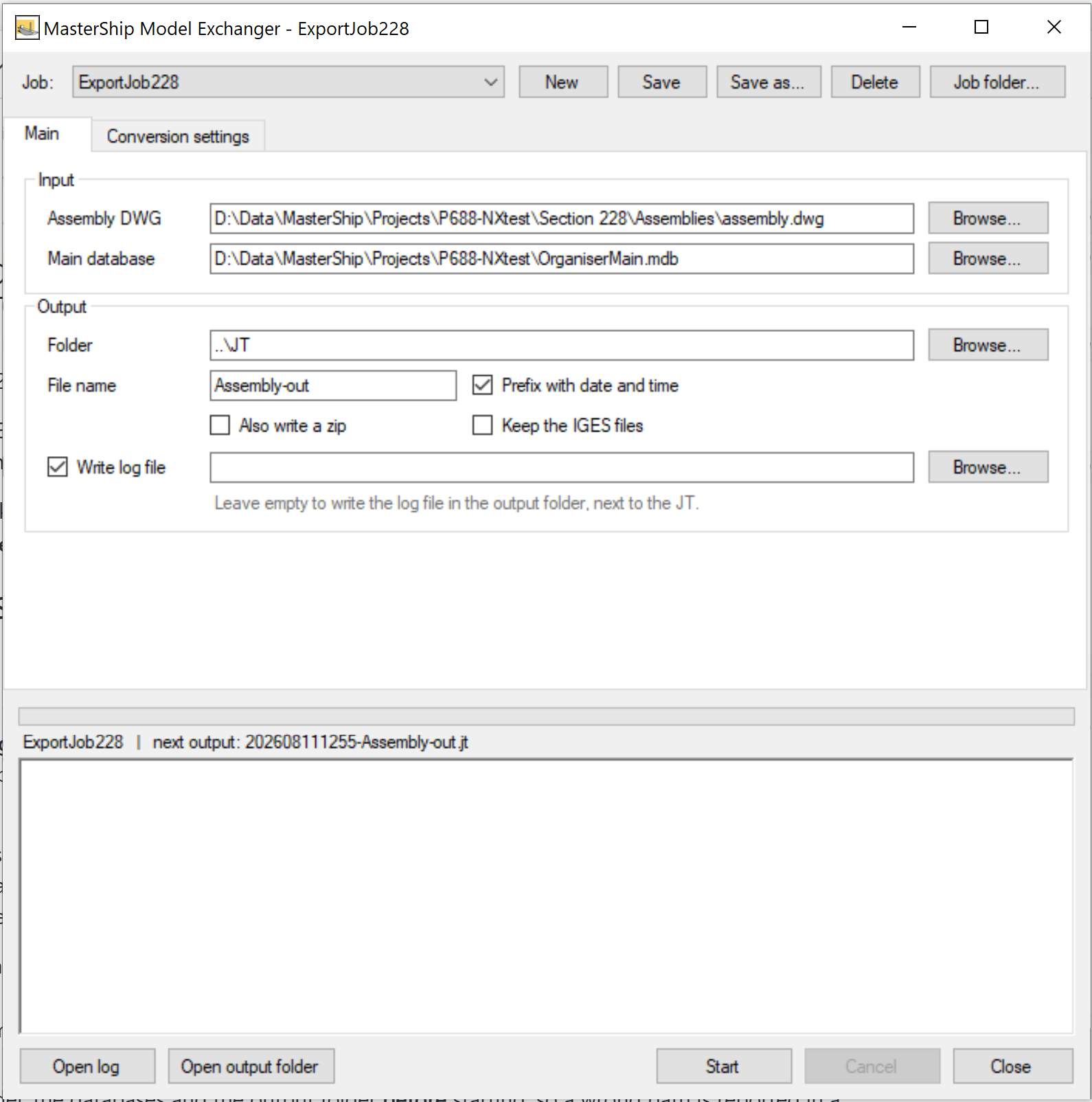The image size is (1092, 1102).
Task: Click the log file path field
Action: 562,468
